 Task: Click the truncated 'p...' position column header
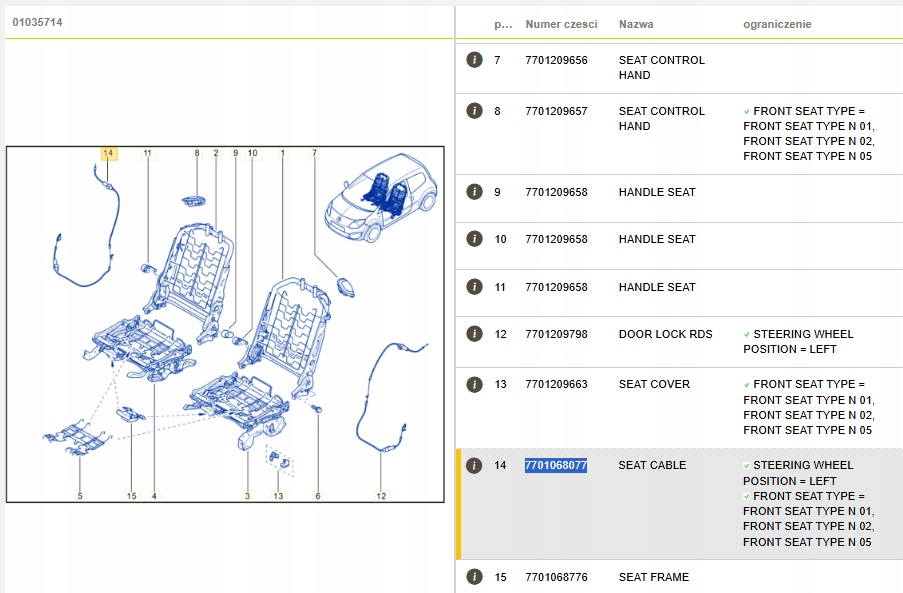click(503, 24)
